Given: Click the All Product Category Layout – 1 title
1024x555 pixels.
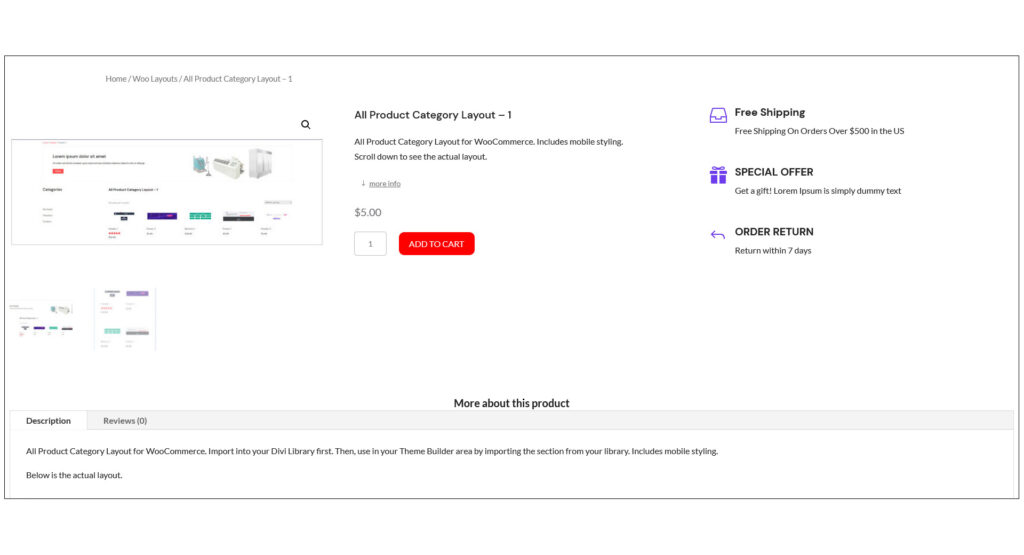Looking at the screenshot, I should click(432, 115).
